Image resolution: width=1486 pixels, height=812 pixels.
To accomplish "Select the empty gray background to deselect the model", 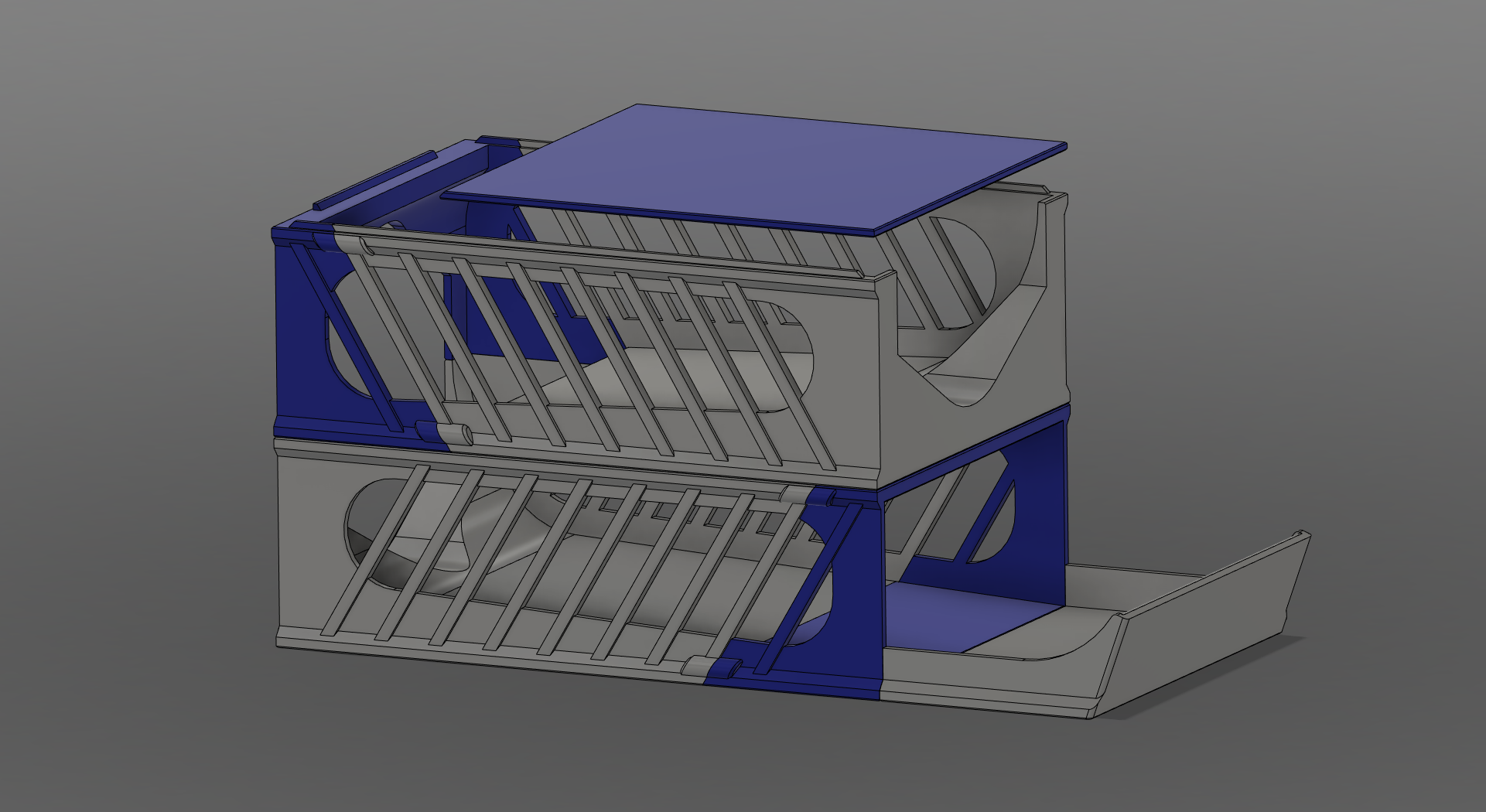I will tap(155, 116).
